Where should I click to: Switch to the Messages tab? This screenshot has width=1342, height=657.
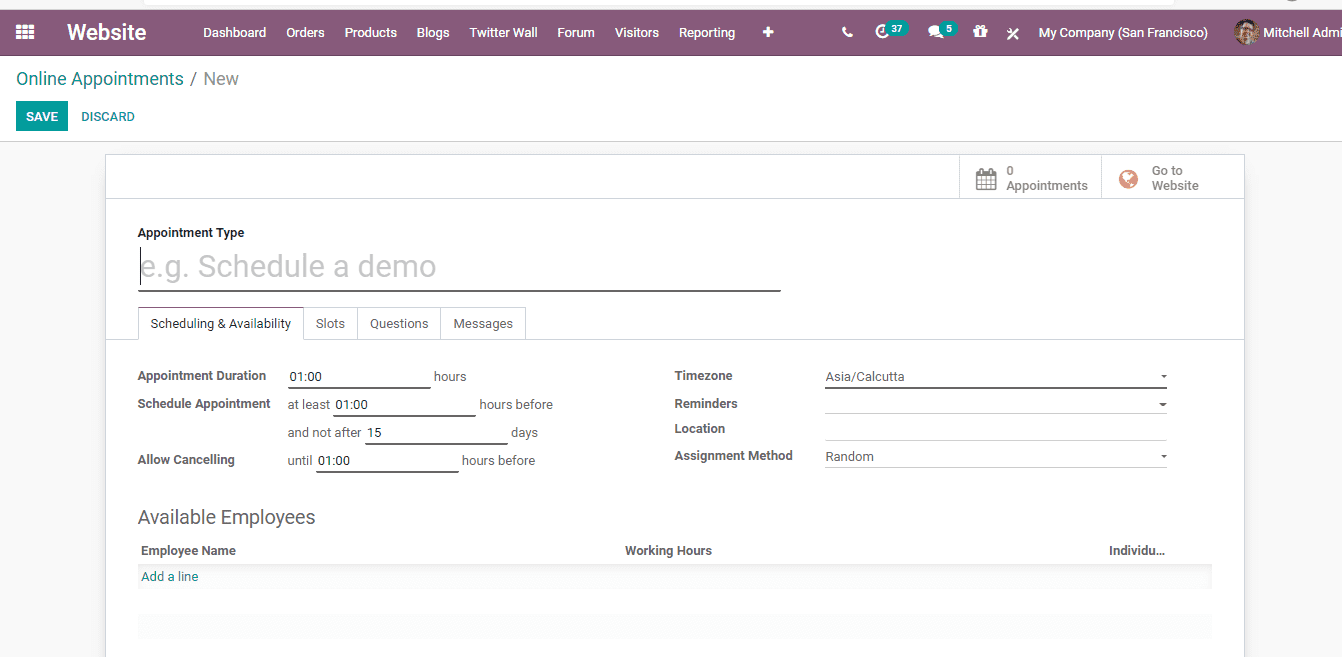[x=483, y=323]
